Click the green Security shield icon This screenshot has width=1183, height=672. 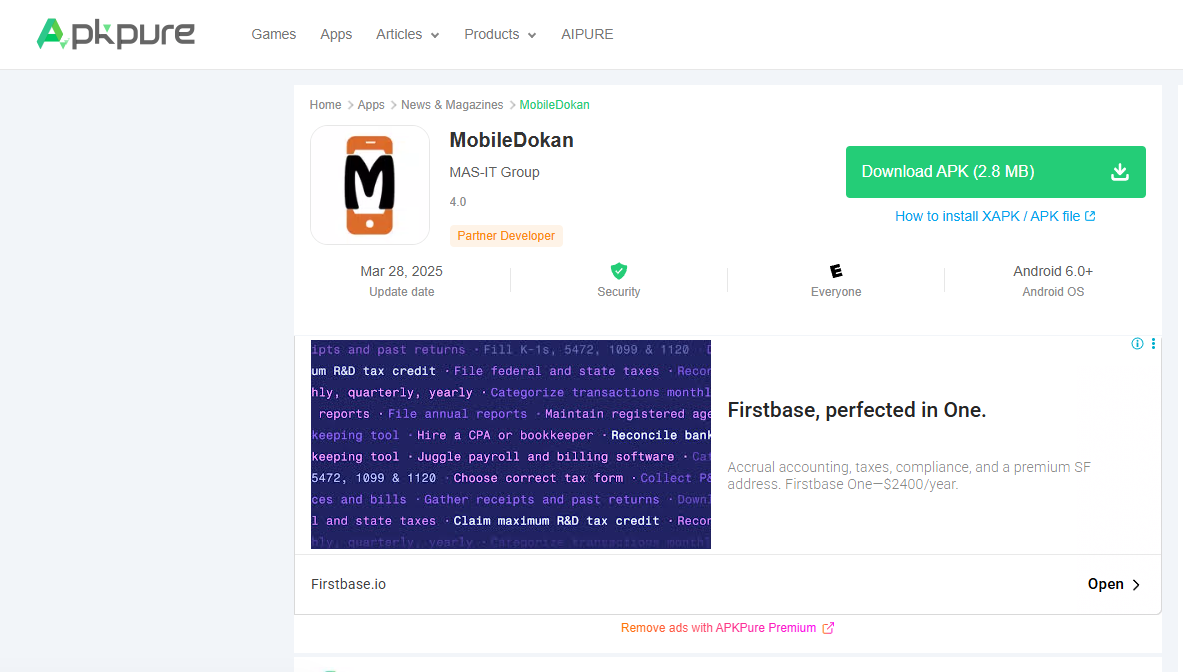(x=619, y=271)
